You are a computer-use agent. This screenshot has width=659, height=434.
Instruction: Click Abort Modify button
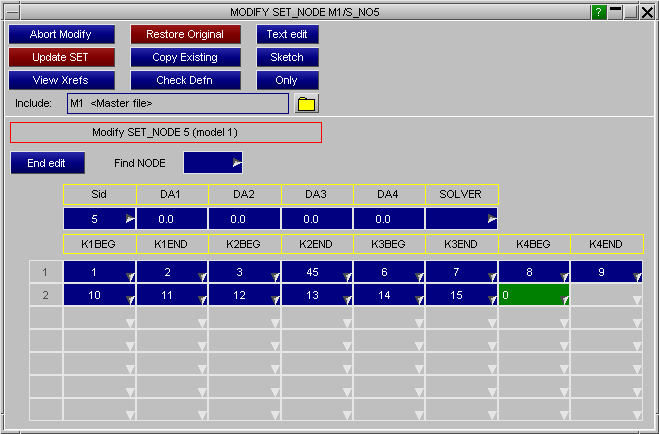tap(62, 34)
